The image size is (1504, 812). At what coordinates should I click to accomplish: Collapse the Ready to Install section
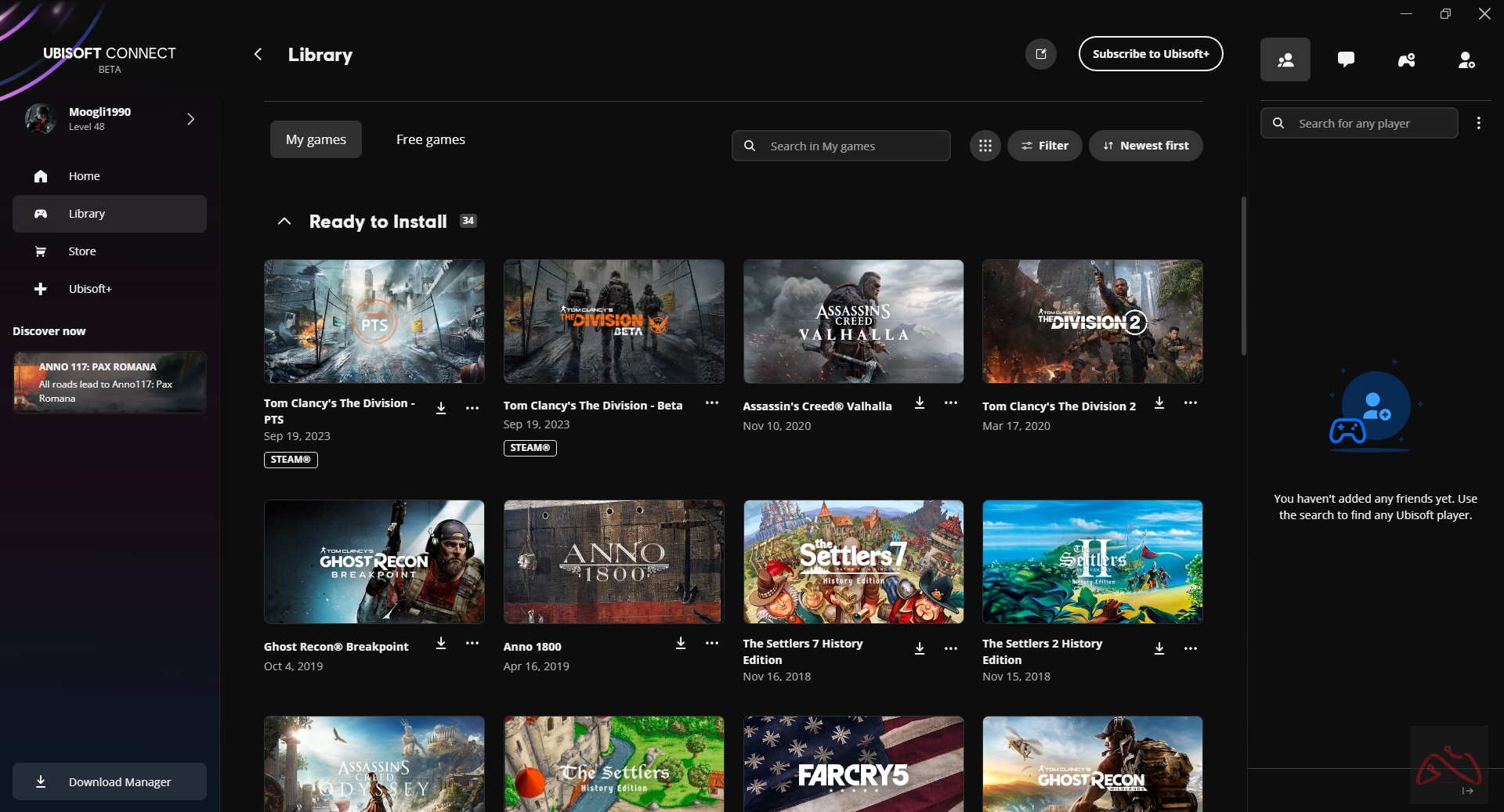tap(284, 222)
